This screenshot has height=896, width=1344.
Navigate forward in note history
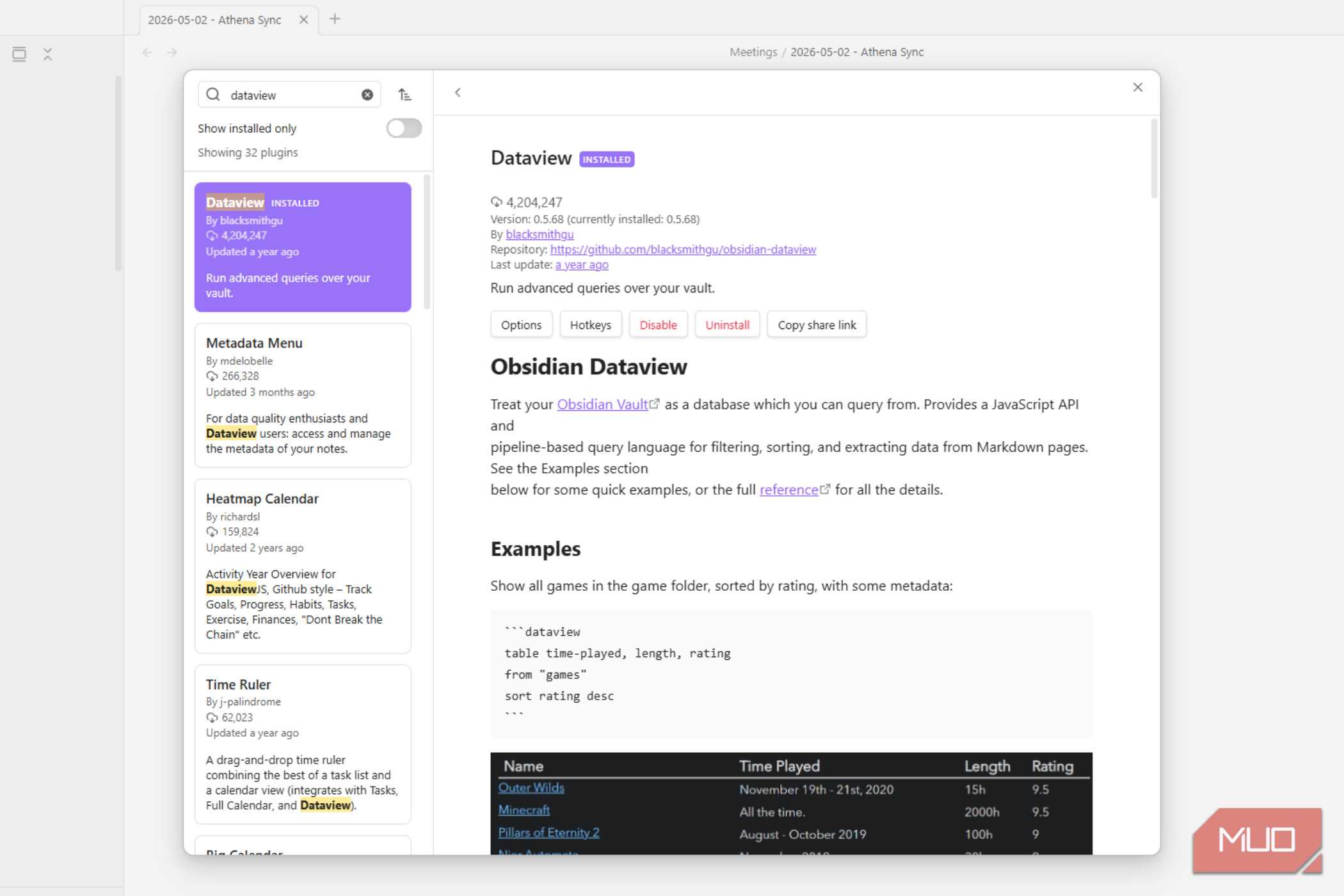(x=172, y=52)
